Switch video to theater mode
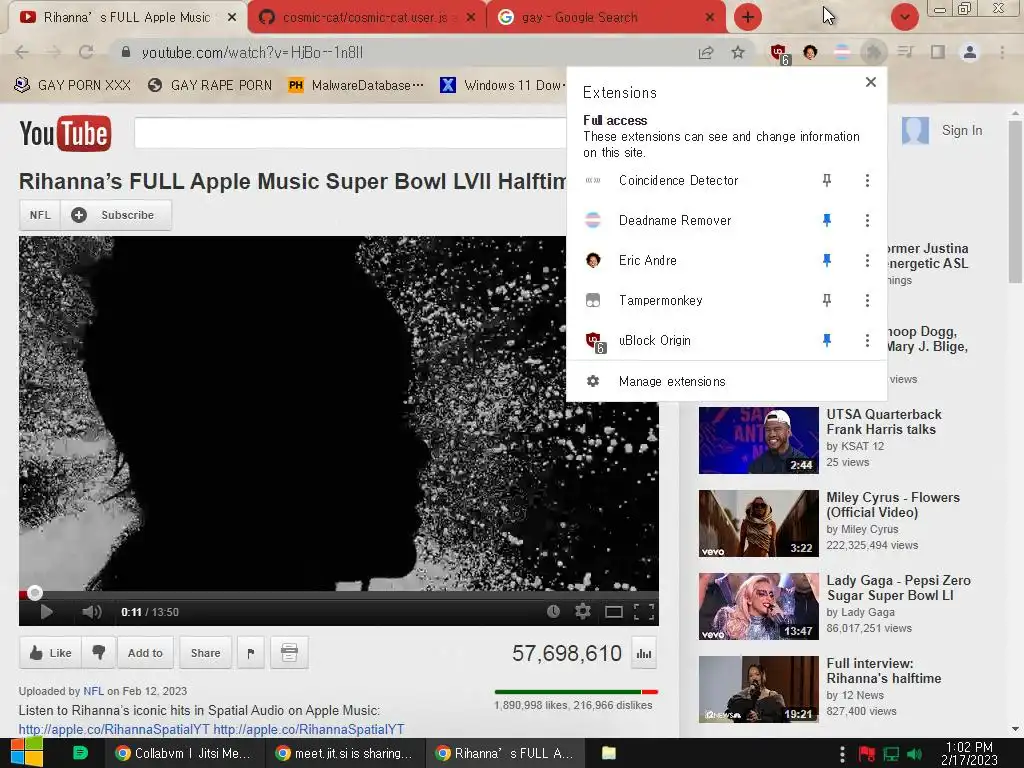 [614, 612]
